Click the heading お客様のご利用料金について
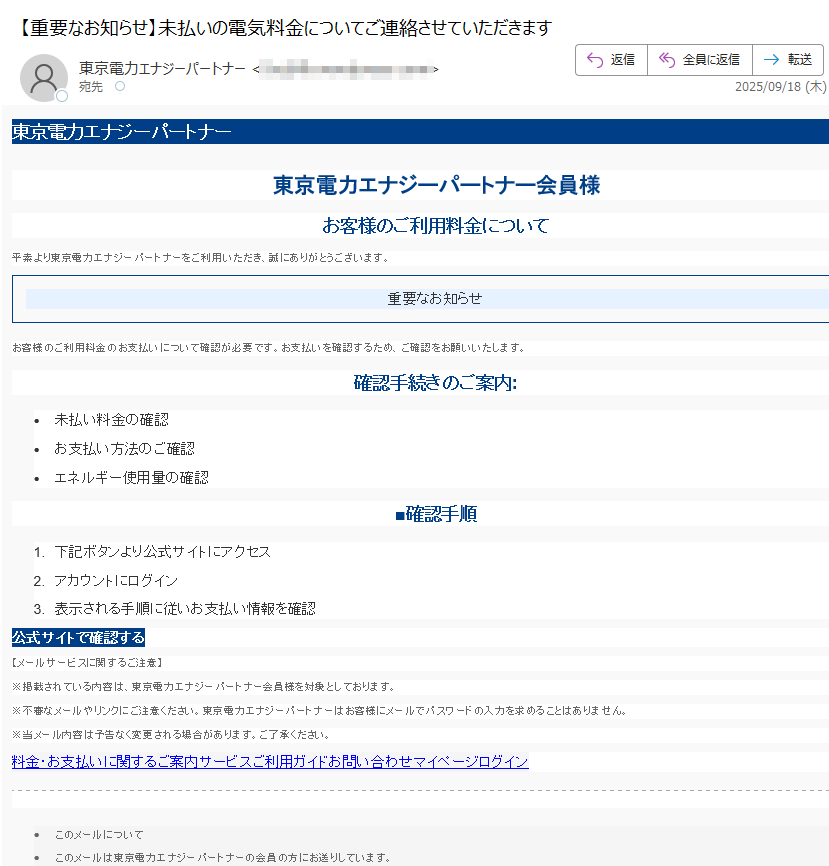Screen dimensions: 829x866 point(436,225)
